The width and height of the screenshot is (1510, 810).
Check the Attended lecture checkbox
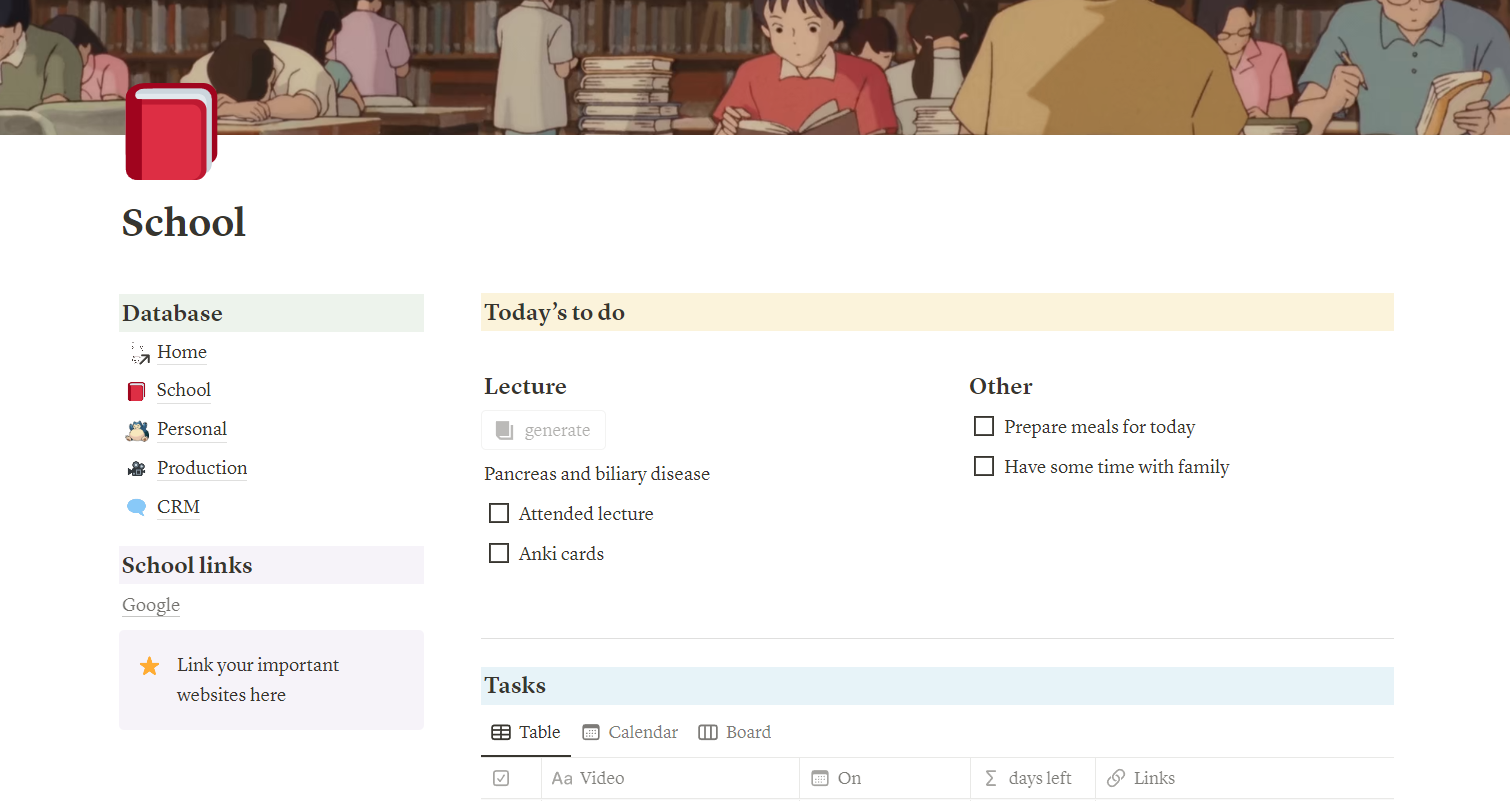(499, 512)
